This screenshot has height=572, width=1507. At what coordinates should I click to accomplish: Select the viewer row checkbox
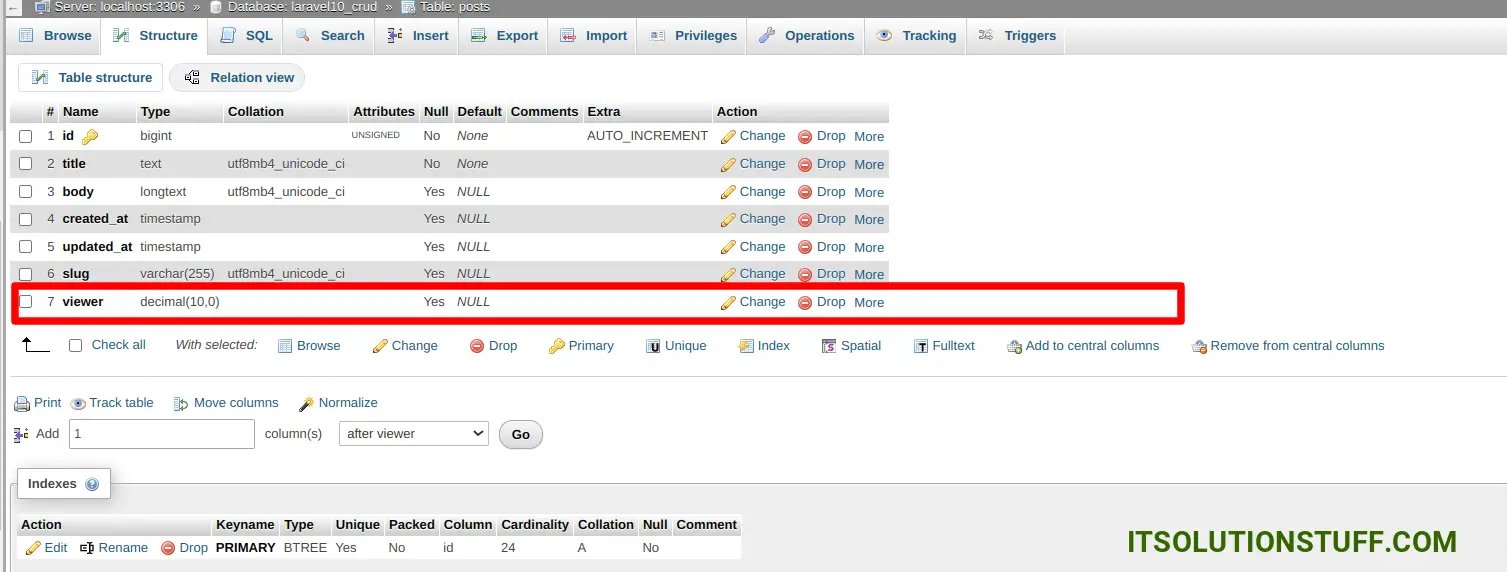point(26,302)
